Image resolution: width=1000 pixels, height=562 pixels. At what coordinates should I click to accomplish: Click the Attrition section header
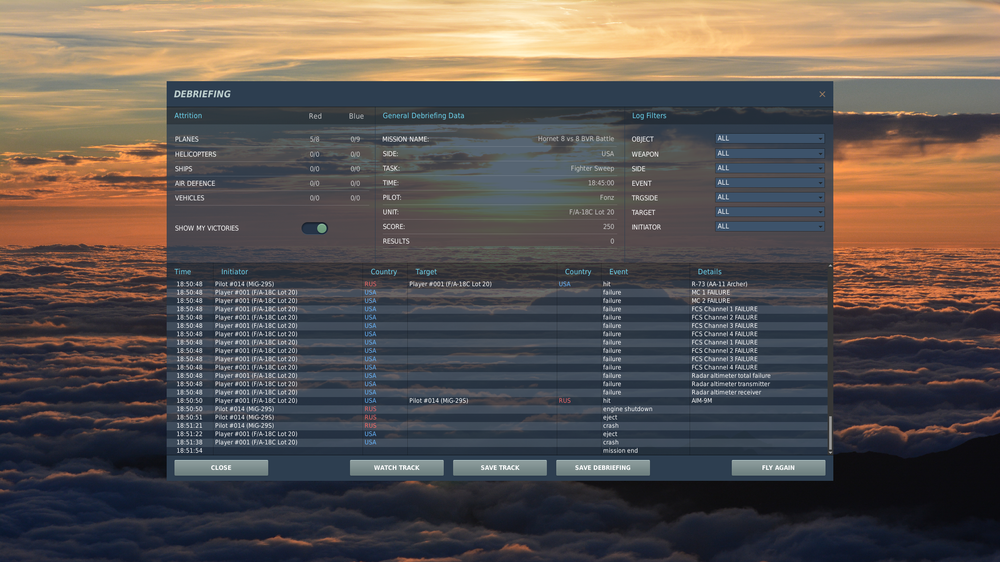pos(188,115)
